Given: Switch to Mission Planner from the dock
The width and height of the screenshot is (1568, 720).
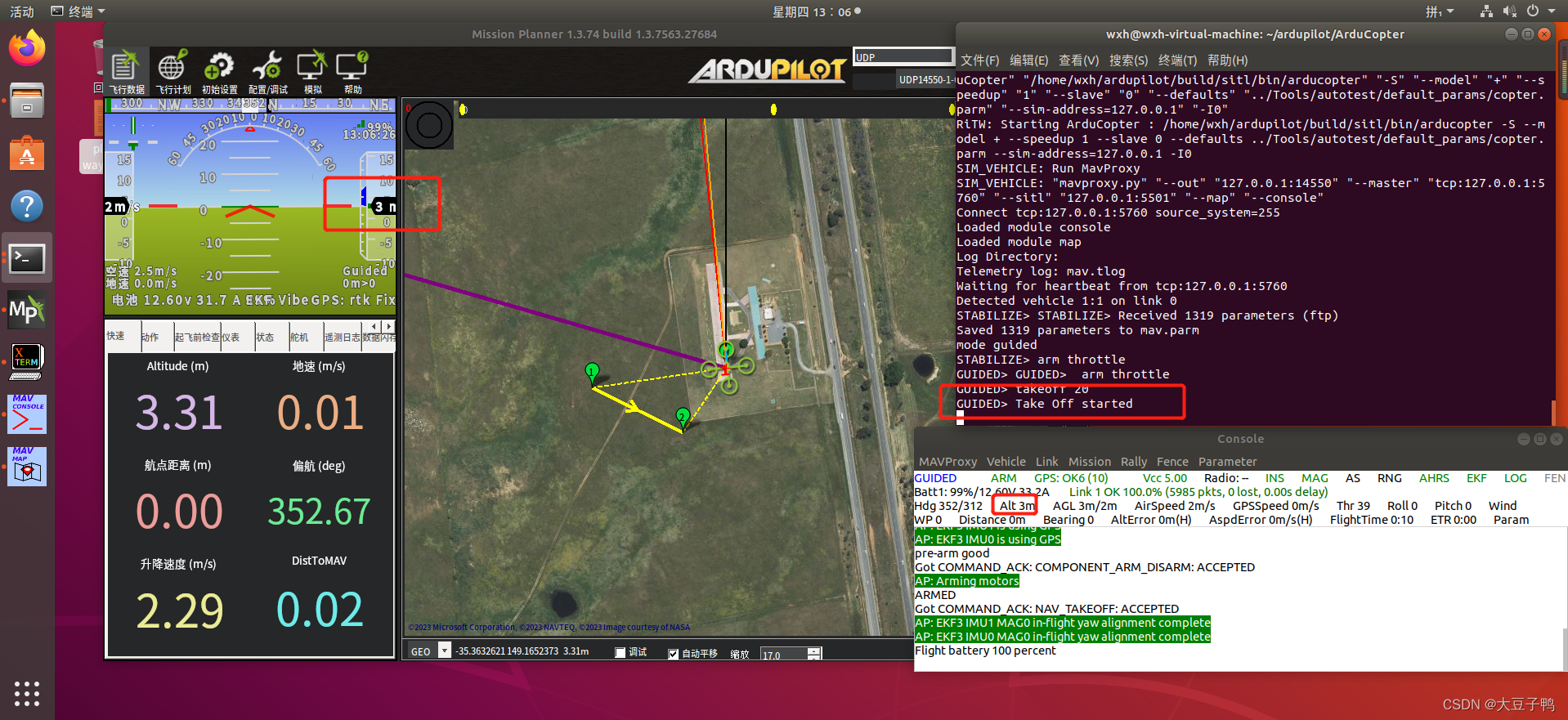Looking at the screenshot, I should 27,311.
